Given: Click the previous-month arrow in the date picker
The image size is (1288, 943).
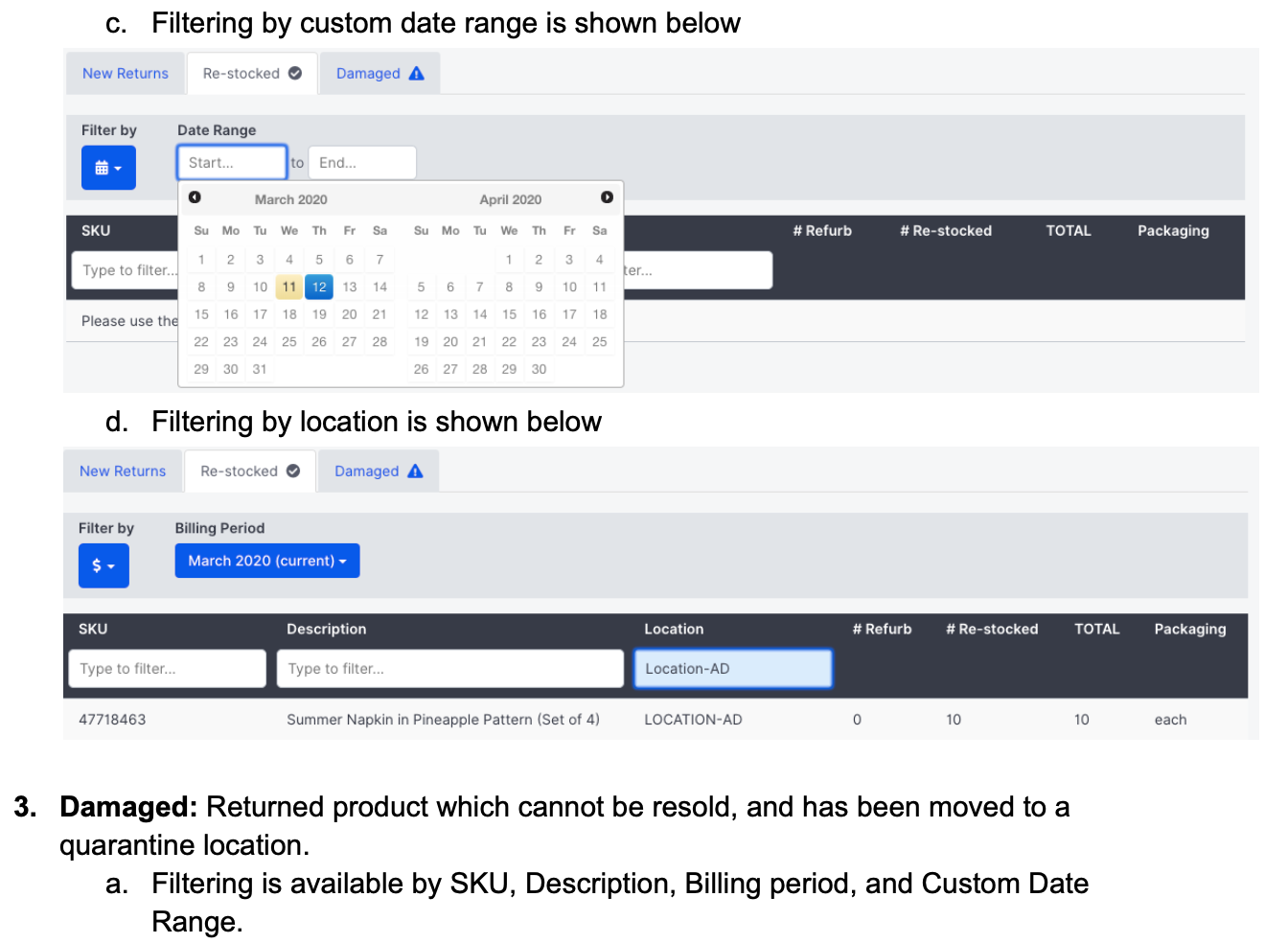Looking at the screenshot, I should click(195, 196).
